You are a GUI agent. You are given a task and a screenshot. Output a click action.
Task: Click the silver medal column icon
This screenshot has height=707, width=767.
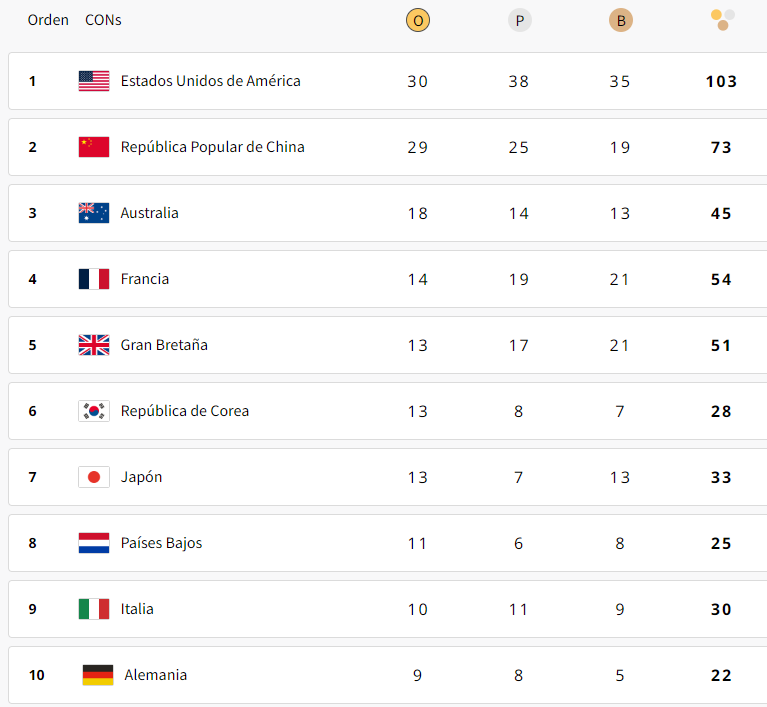(519, 20)
